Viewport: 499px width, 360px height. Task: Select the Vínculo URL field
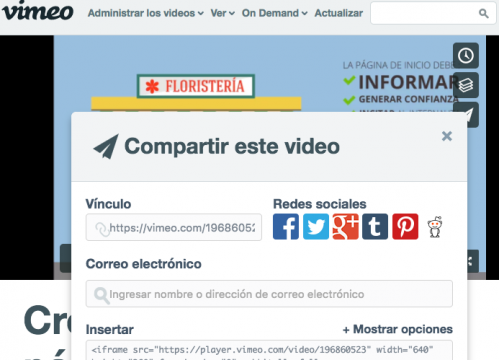pos(174,227)
